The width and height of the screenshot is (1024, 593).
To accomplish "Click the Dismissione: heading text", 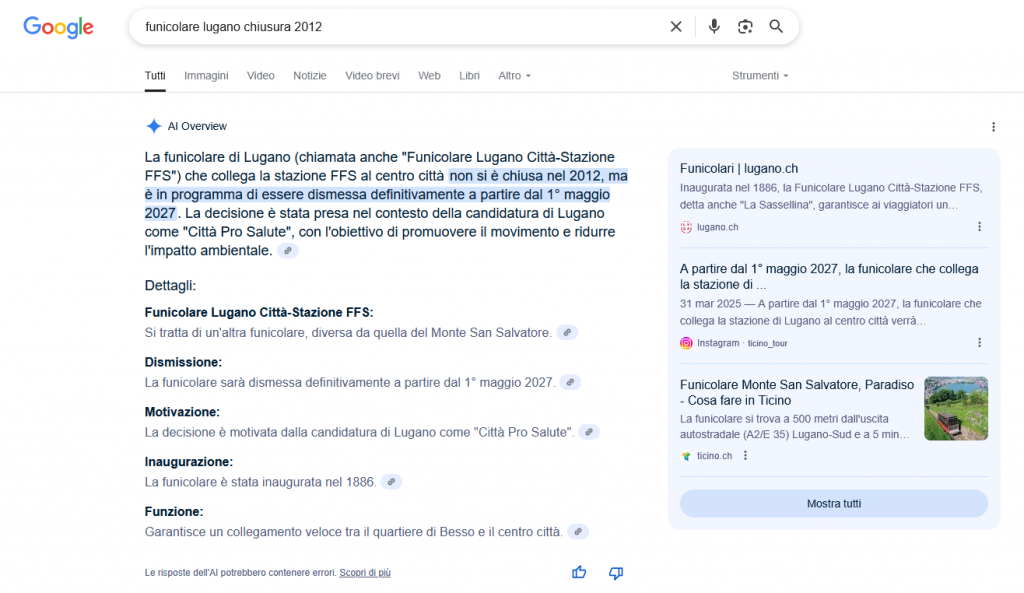I will click(x=183, y=362).
